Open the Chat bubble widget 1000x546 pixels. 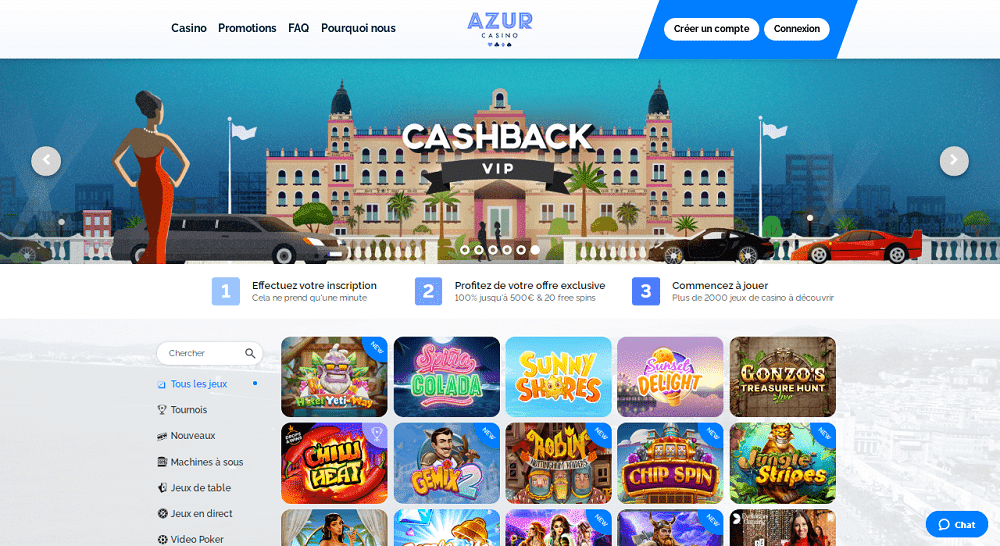point(956,524)
